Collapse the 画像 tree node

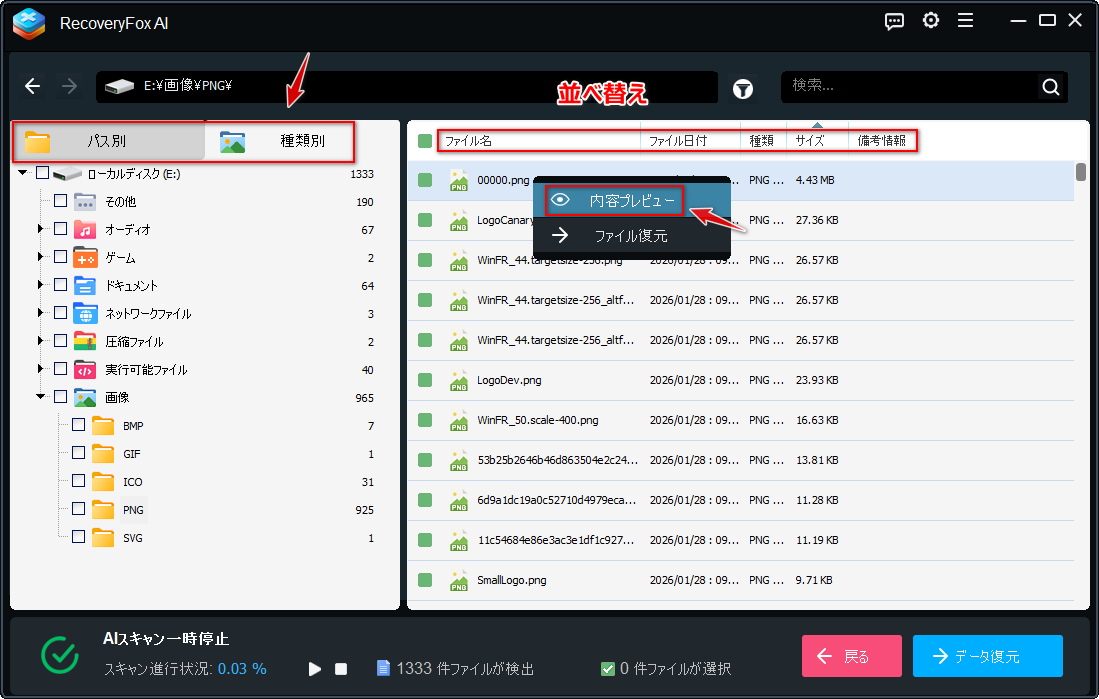(41, 397)
